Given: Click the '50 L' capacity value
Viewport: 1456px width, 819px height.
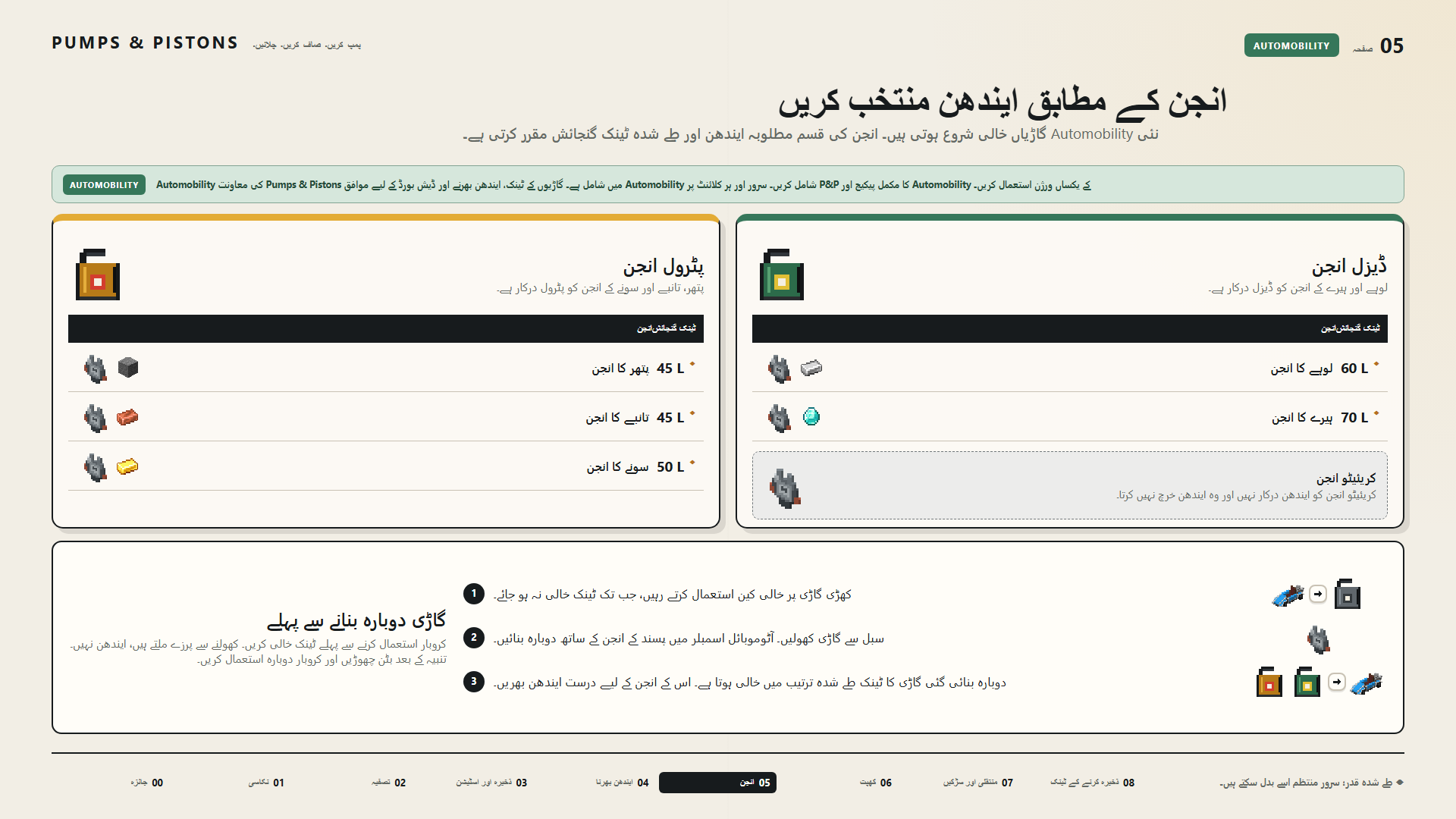Looking at the screenshot, I should pos(670,467).
